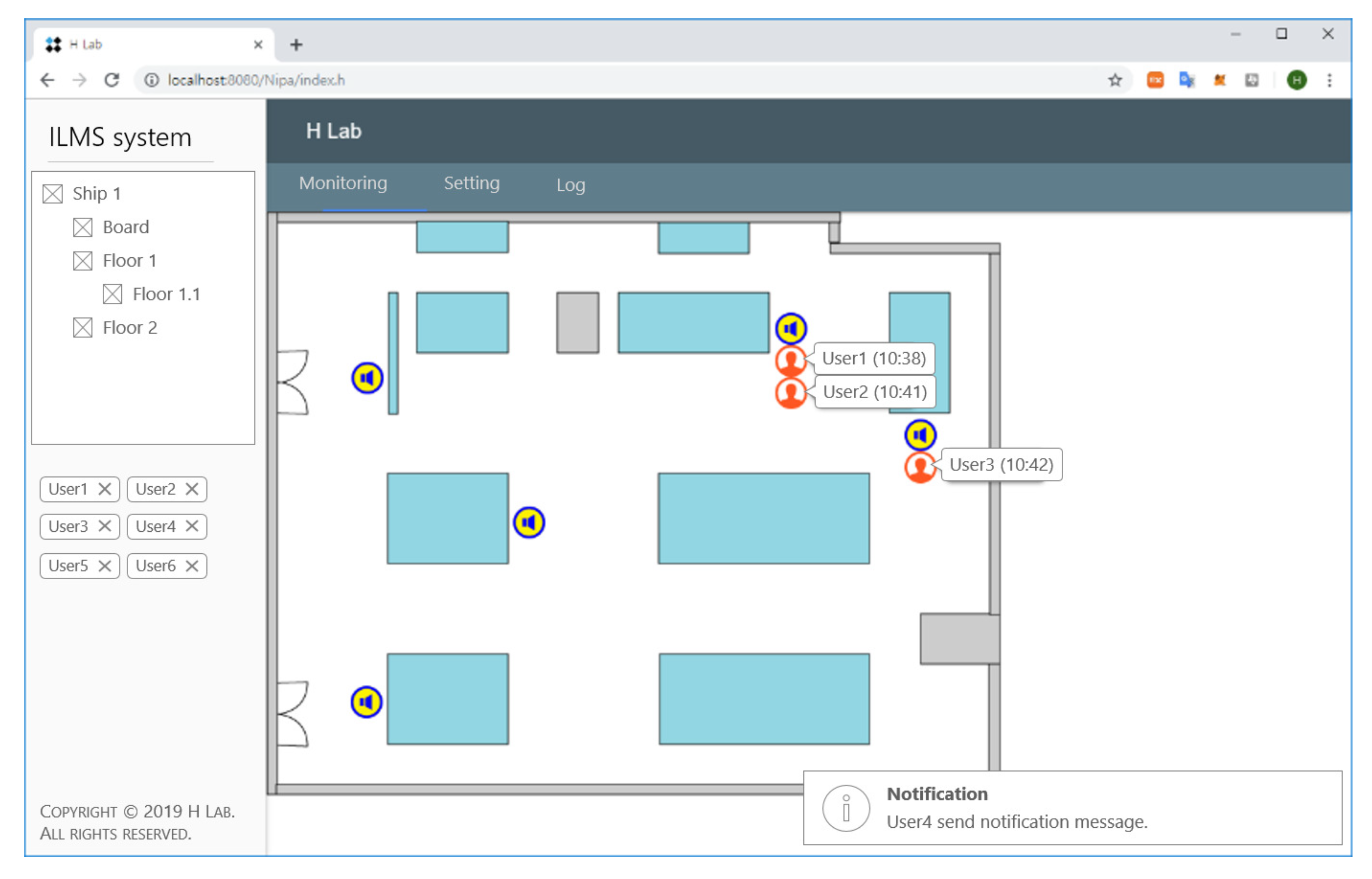This screenshot has height=879, width=1372.
Task: Toggle the Ship 1 checkbox
Action: point(52,194)
